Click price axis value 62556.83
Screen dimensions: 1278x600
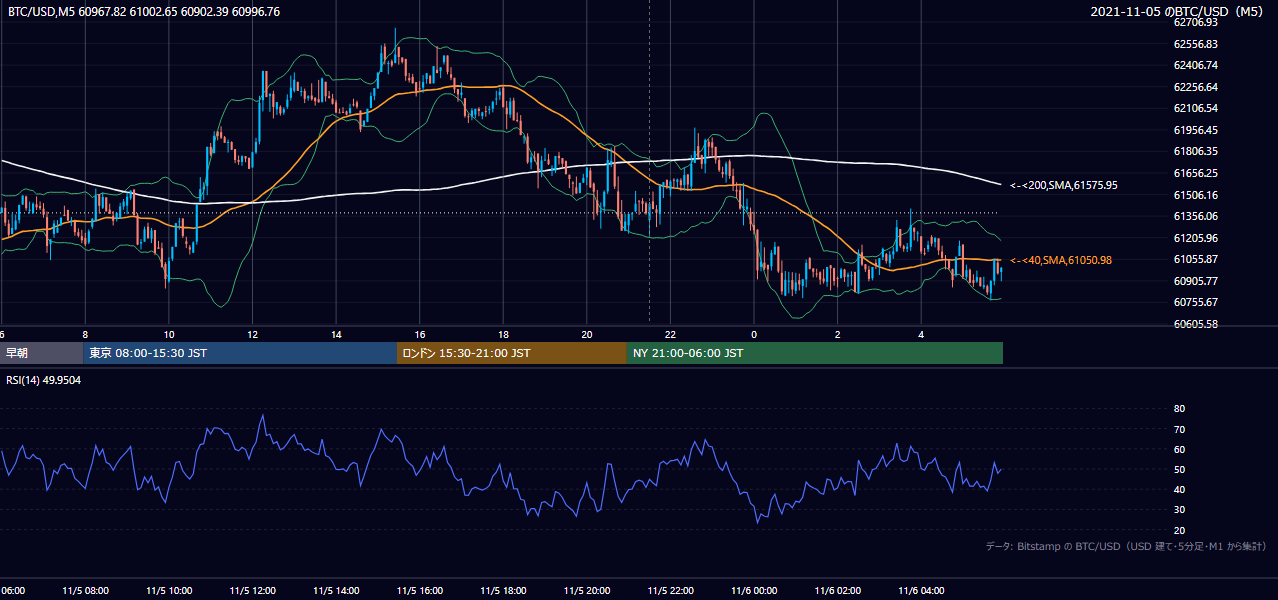1195,44
